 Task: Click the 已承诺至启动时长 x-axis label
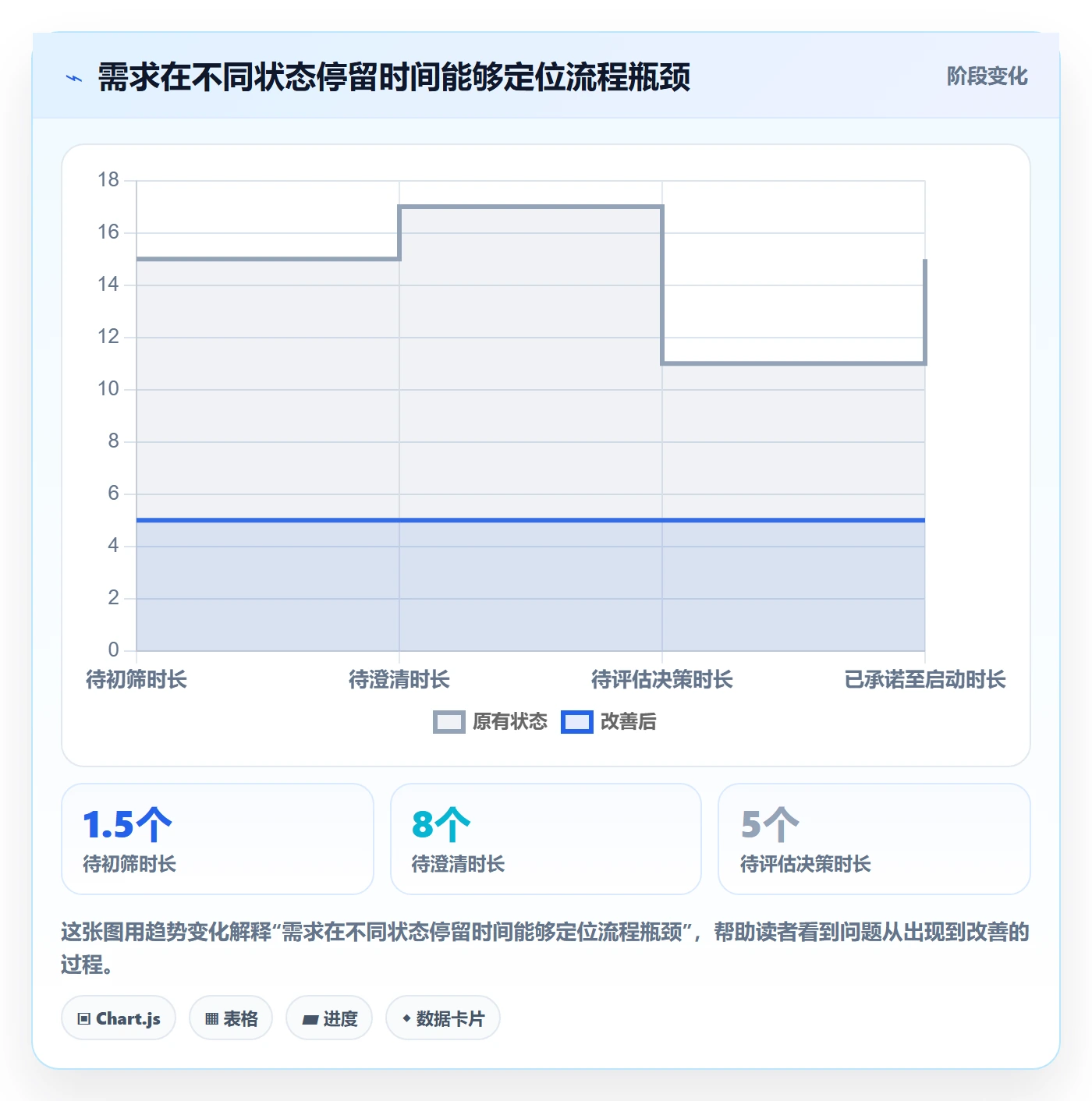[925, 680]
